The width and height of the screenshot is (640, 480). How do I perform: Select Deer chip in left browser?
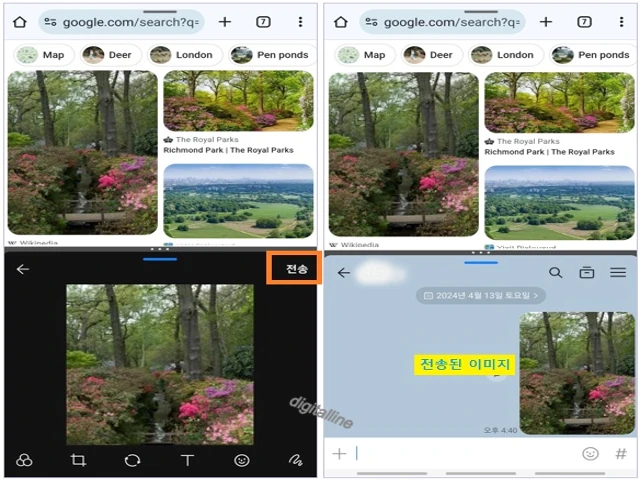(111, 55)
